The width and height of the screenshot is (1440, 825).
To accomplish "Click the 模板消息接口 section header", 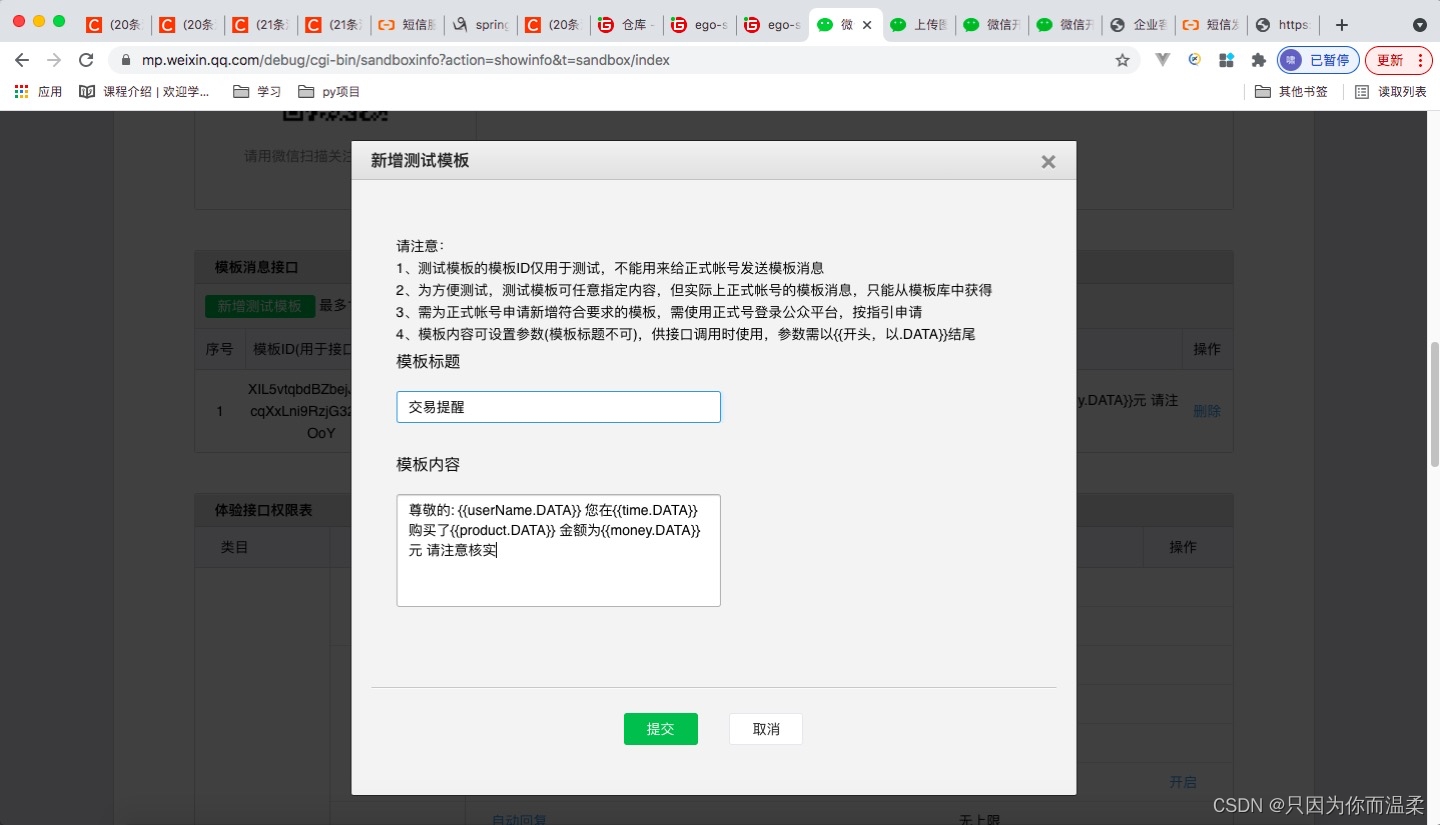I will tap(256, 267).
